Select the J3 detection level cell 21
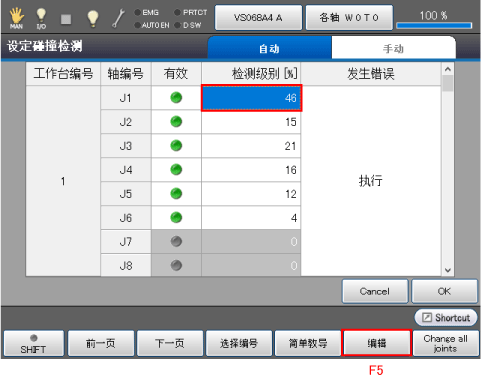Screen dimensions: 481x377 pyautogui.click(x=251, y=146)
